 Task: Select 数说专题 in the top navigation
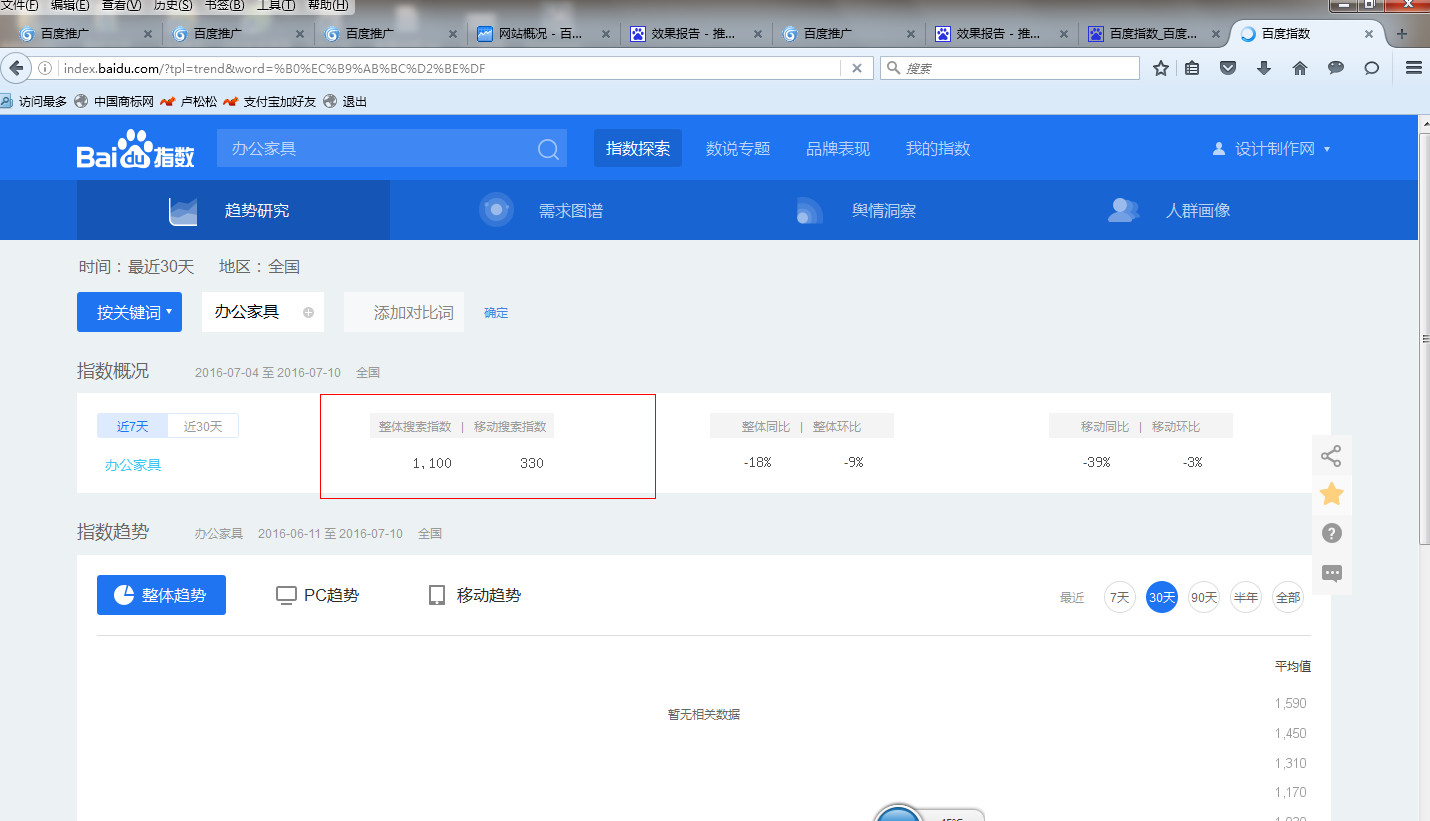737,147
